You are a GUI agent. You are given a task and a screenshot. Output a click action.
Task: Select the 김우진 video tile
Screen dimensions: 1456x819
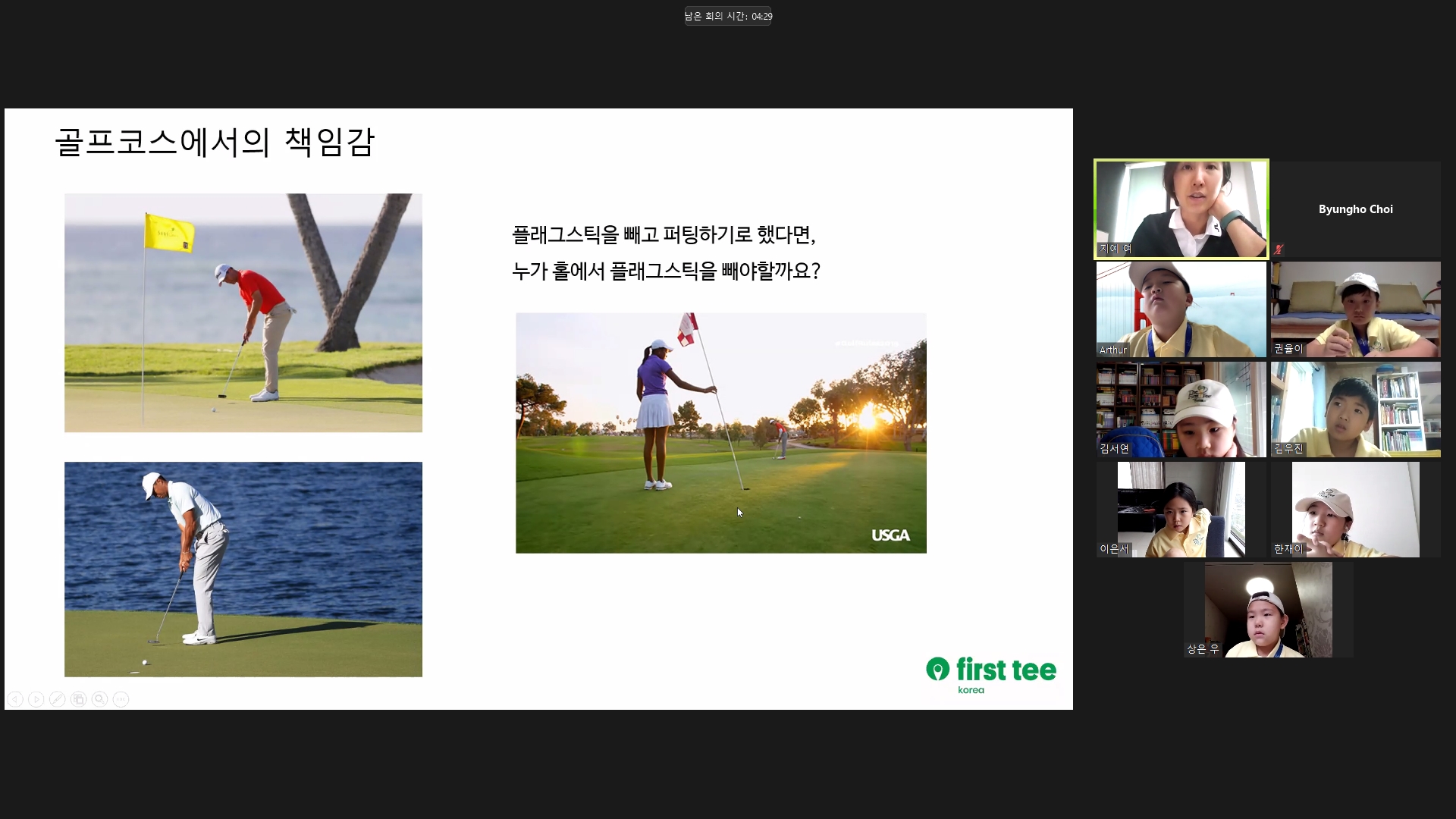[1355, 409]
